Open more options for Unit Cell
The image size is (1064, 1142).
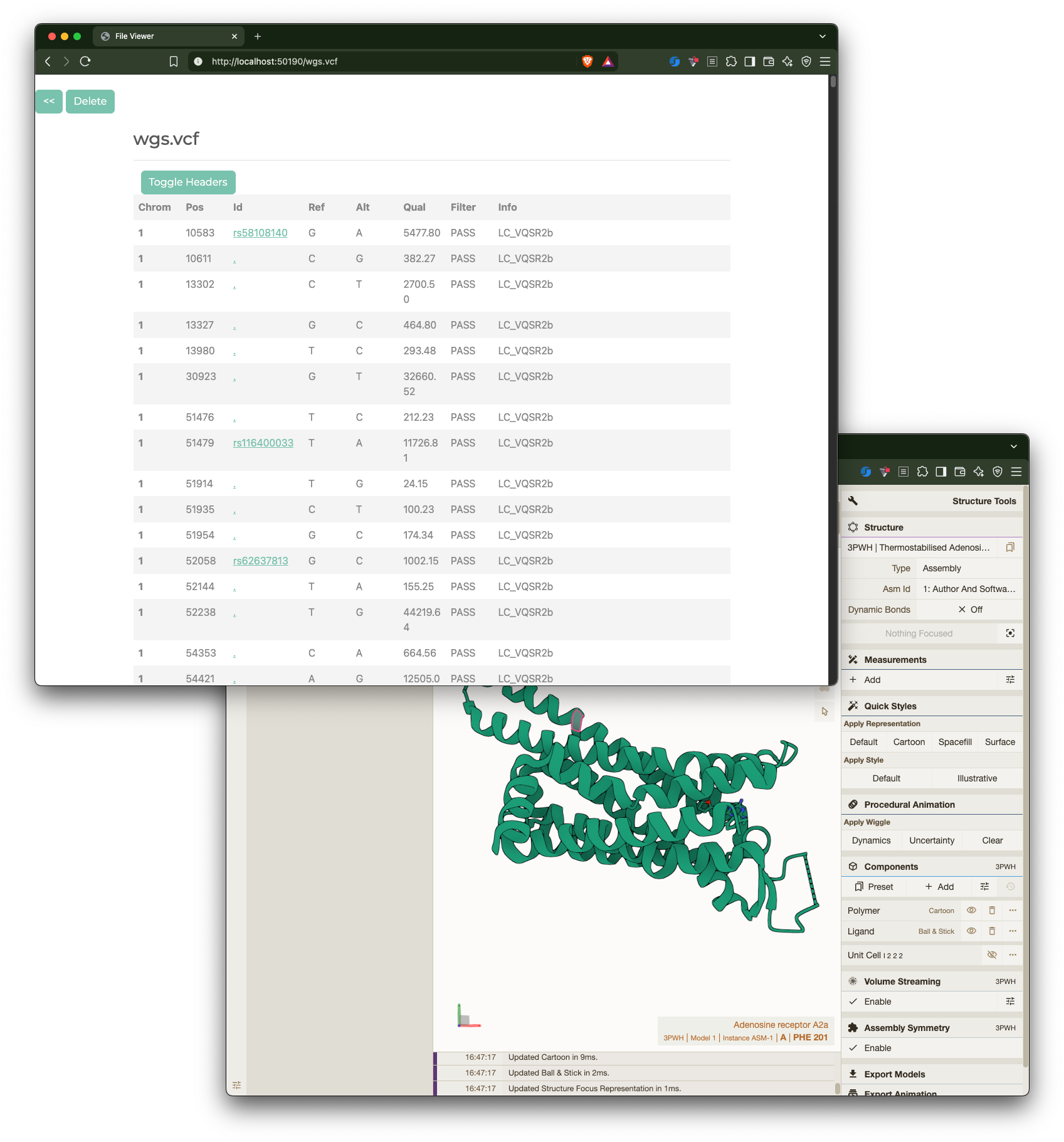tap(1013, 955)
